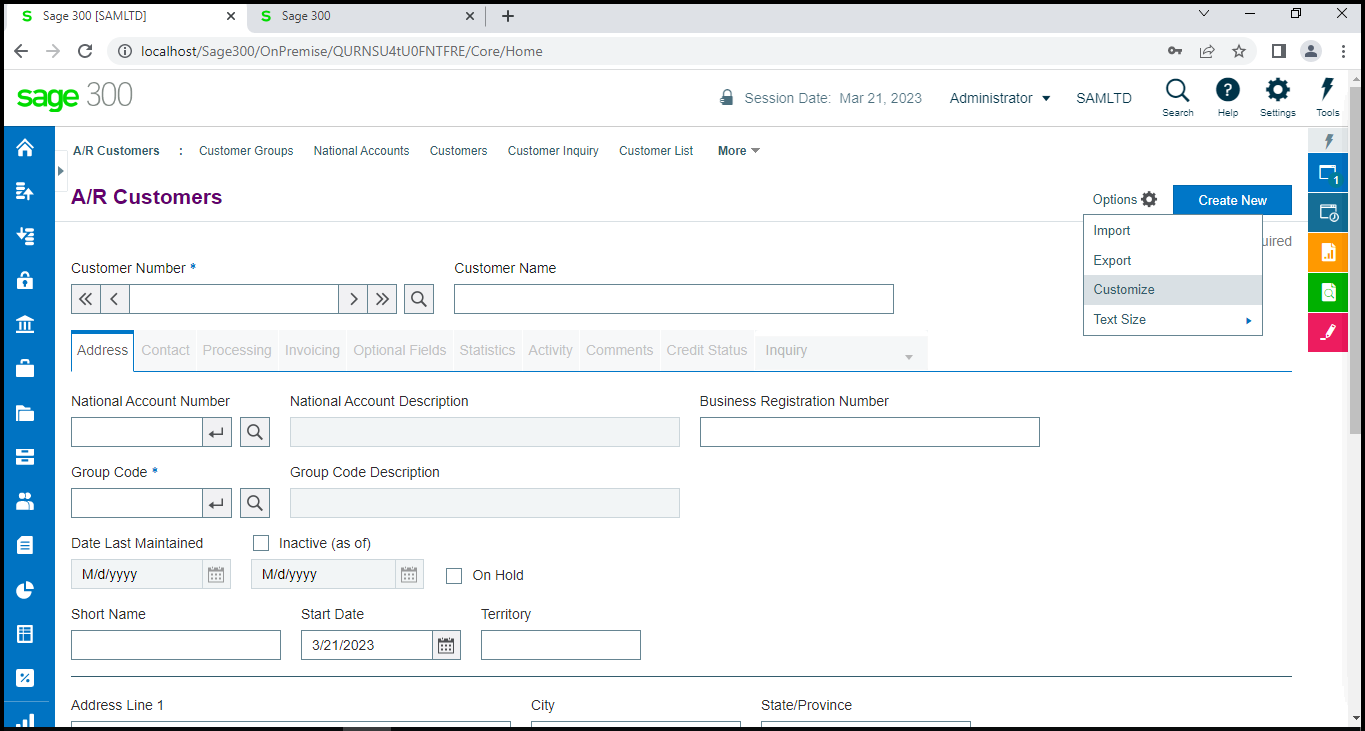Open the Tools lightning icon

[1327, 97]
